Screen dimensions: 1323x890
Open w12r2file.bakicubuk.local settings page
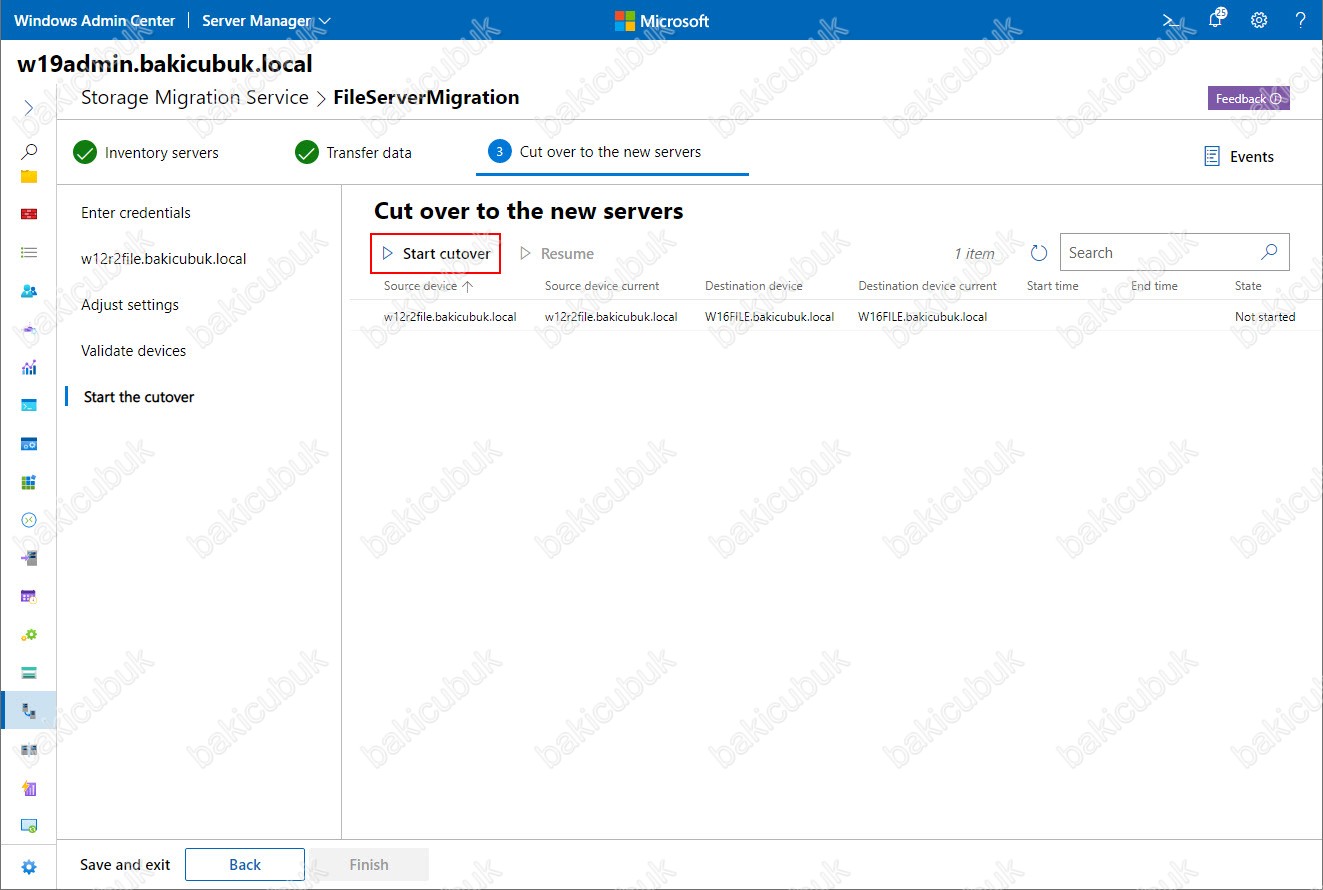[164, 259]
